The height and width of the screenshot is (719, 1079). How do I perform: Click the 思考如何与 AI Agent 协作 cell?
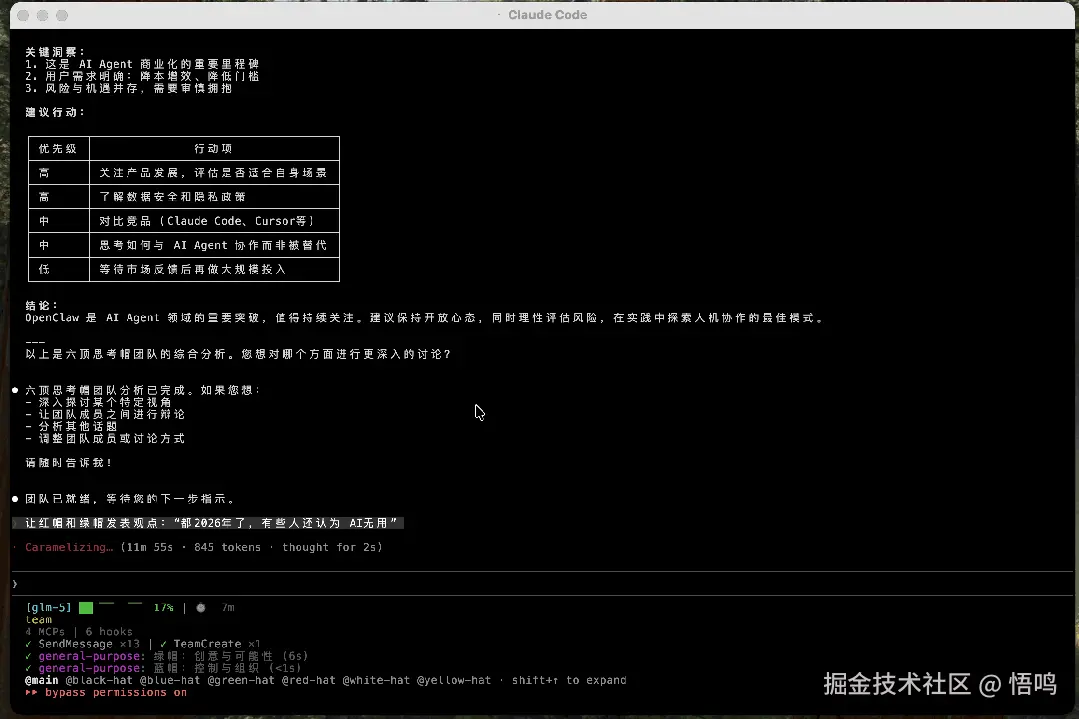coord(213,245)
